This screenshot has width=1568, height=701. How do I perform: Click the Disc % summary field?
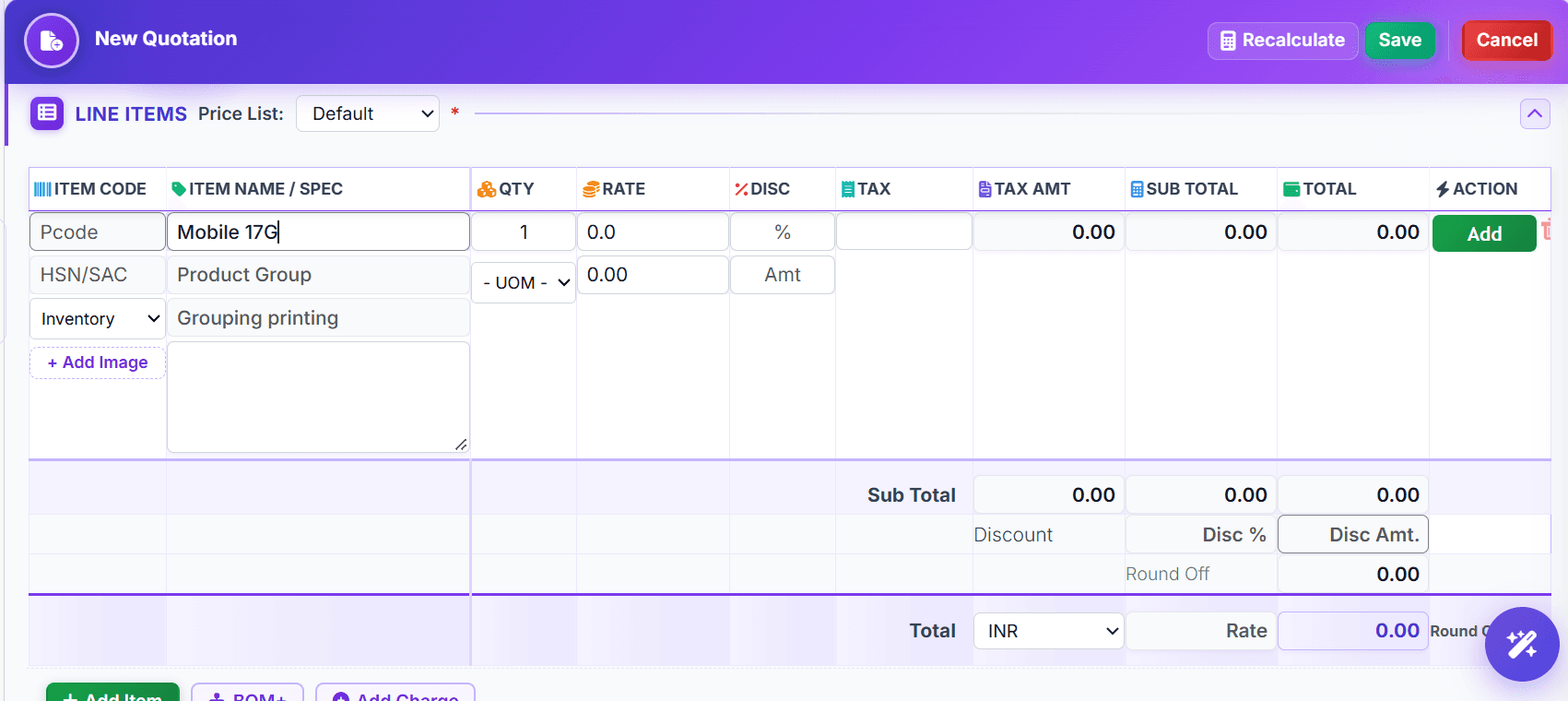(1200, 535)
